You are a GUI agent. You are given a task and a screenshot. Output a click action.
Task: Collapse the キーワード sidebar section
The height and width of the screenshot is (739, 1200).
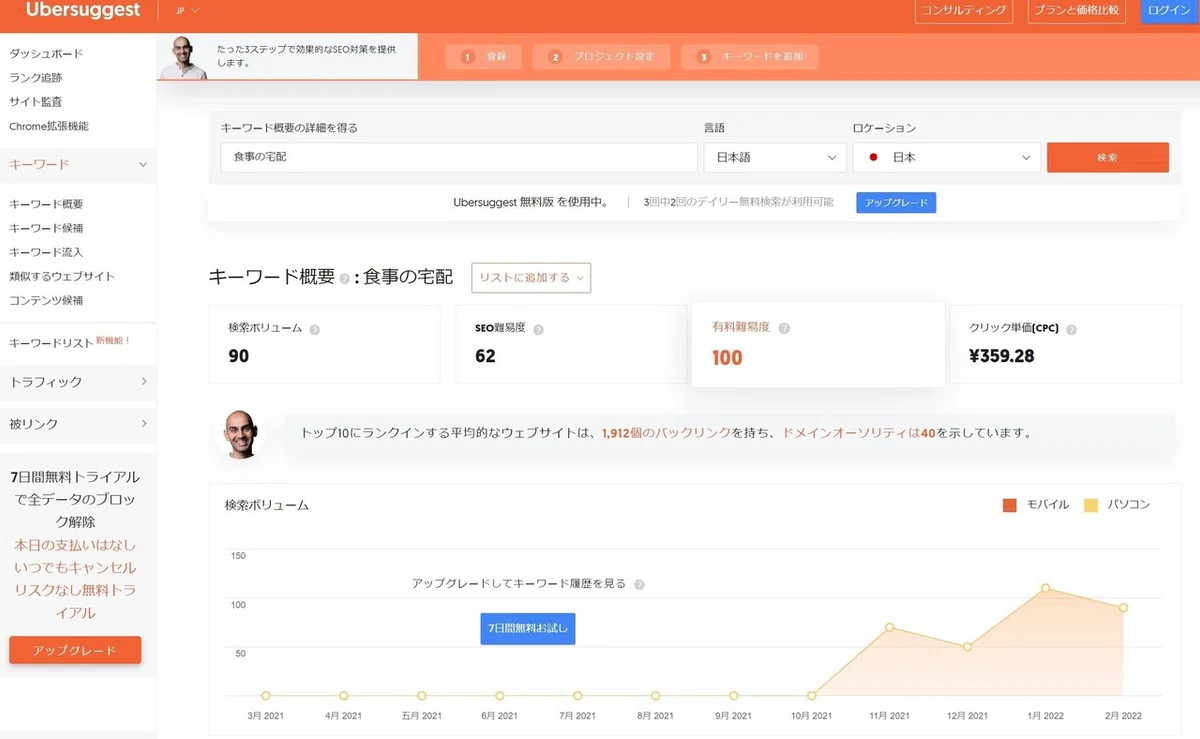point(78,163)
